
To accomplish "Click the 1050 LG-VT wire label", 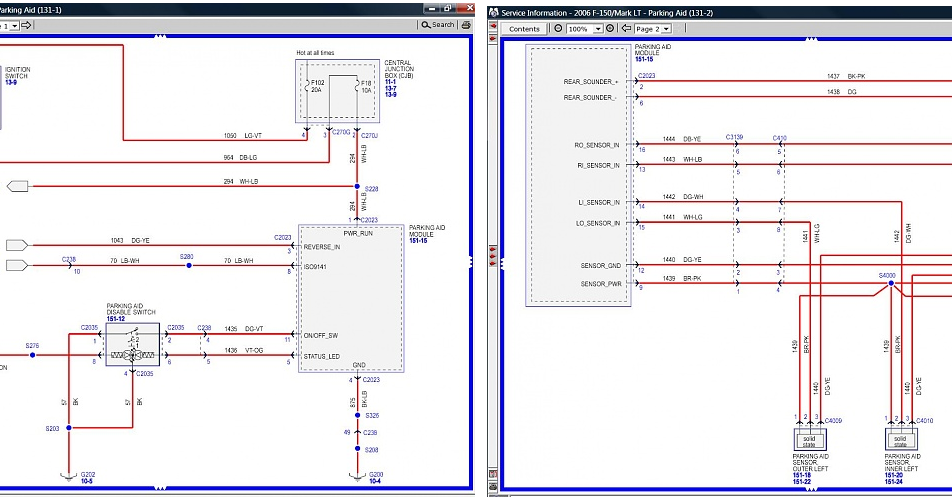I will (x=242, y=136).
